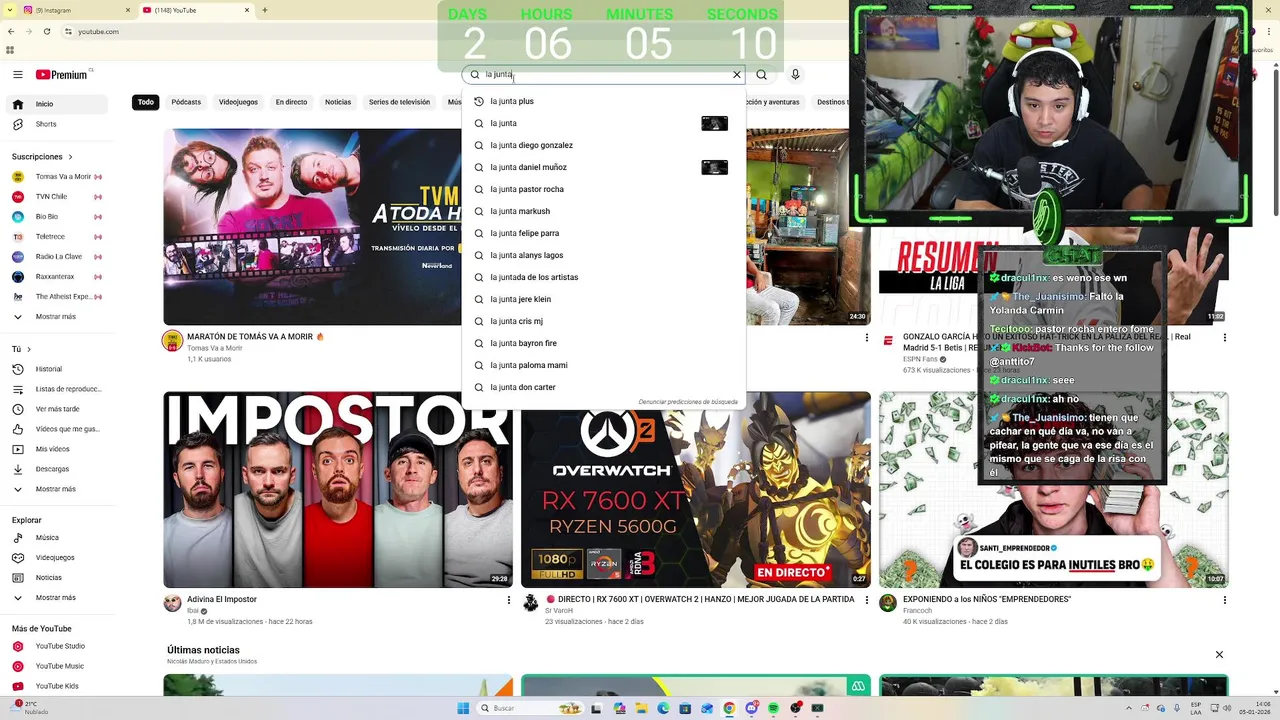Choose suggestion 'la junta diego gonzalez'
This screenshot has height=720, width=1280.
tap(604, 145)
